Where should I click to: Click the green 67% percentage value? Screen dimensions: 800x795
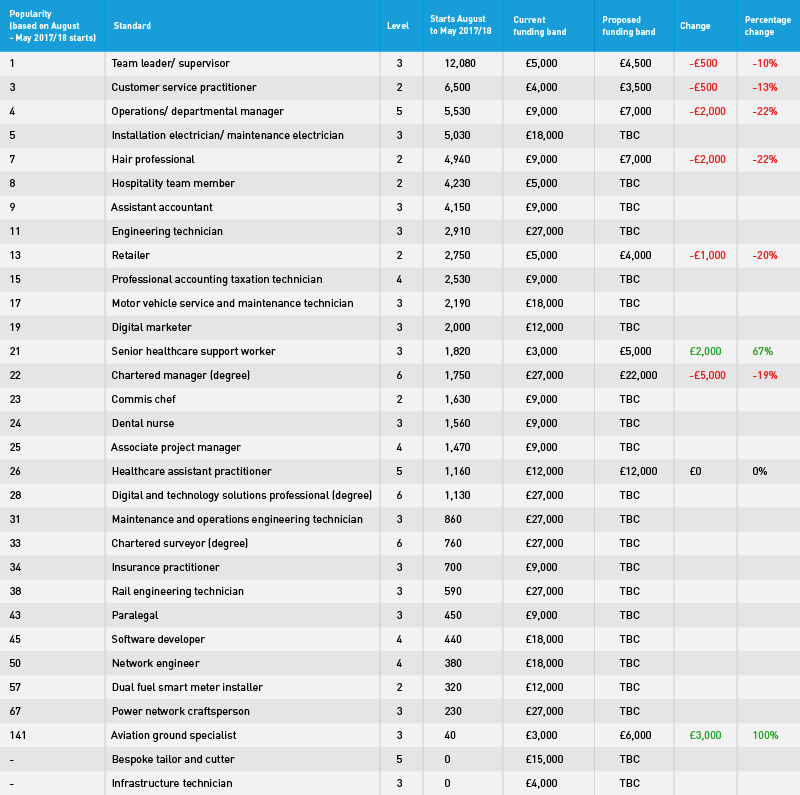coord(762,351)
